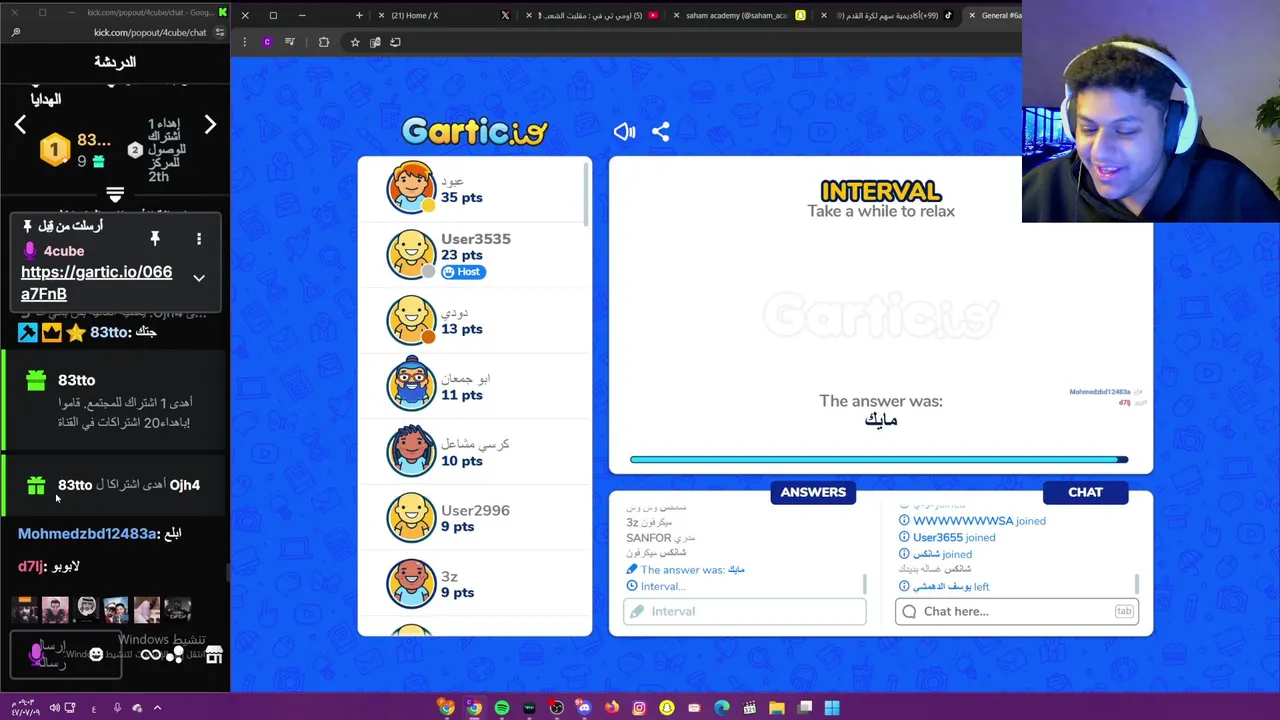Click the share icon beside Gartic logo
Viewport: 1280px width, 720px height.
point(661,131)
